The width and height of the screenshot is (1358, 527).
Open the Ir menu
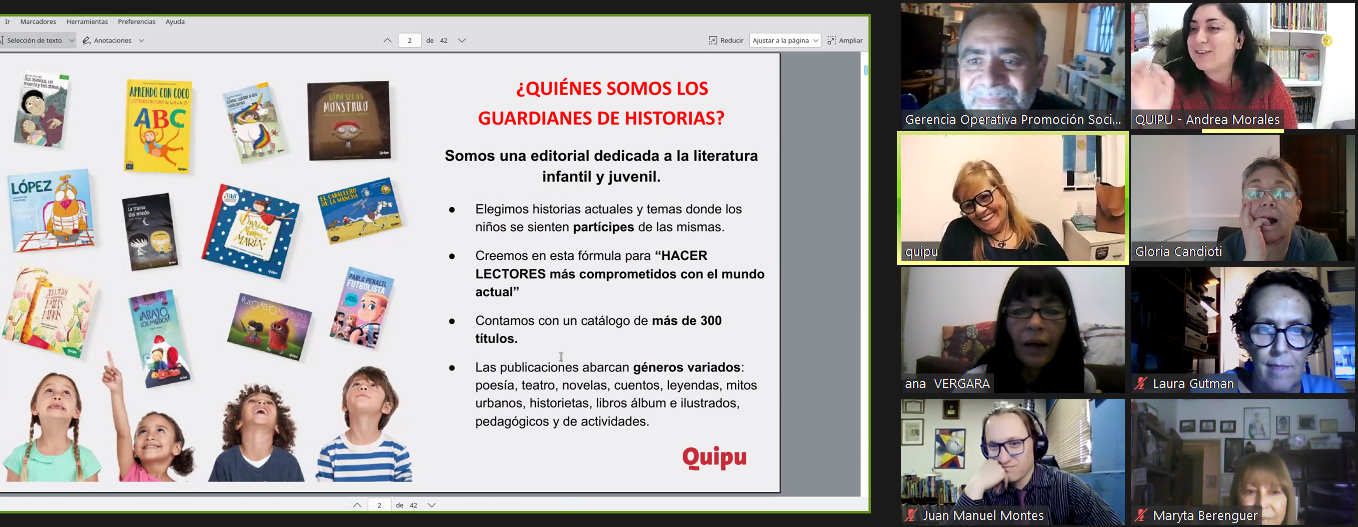pos(7,21)
